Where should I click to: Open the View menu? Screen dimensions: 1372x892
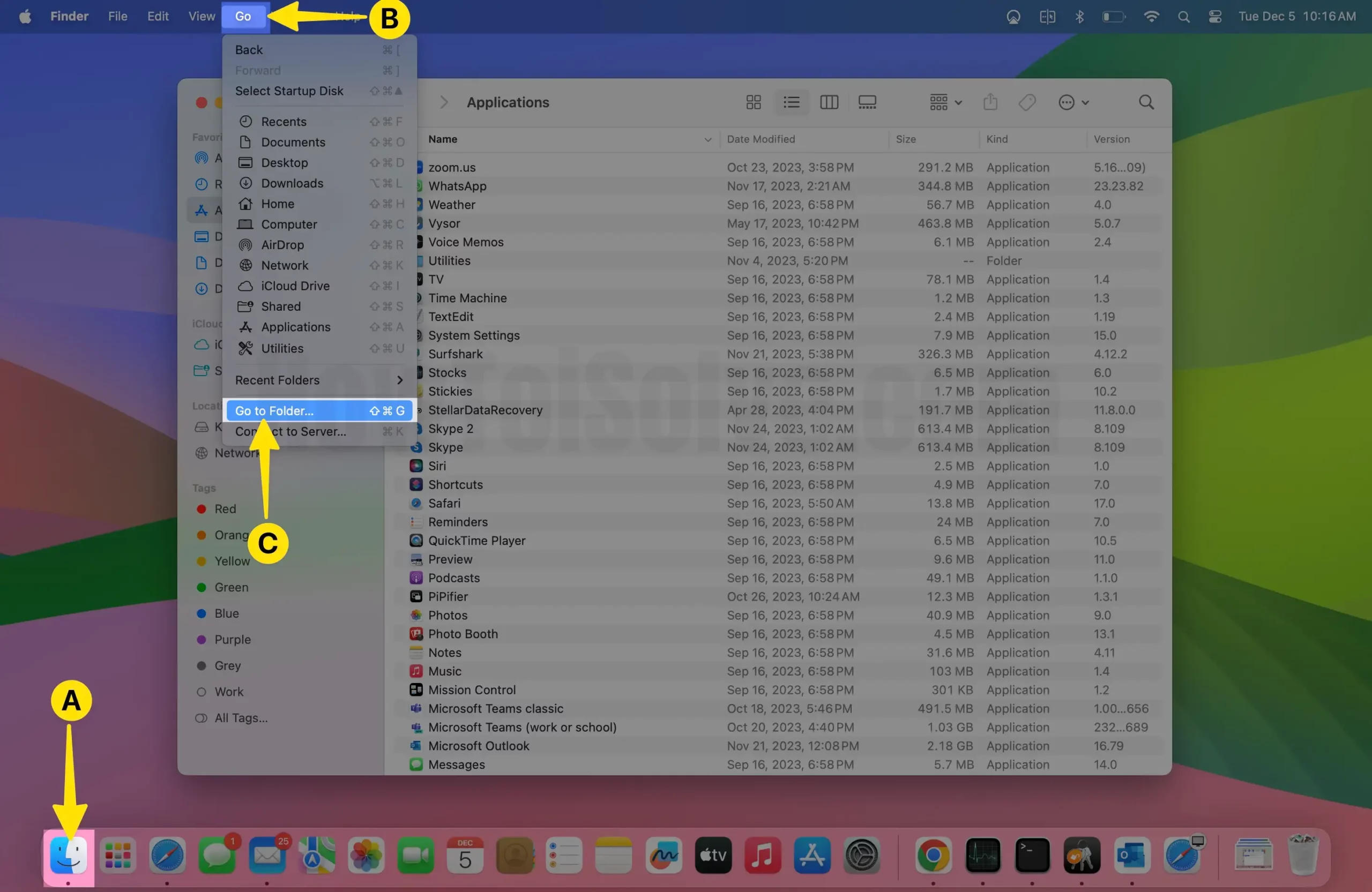pyautogui.click(x=201, y=16)
